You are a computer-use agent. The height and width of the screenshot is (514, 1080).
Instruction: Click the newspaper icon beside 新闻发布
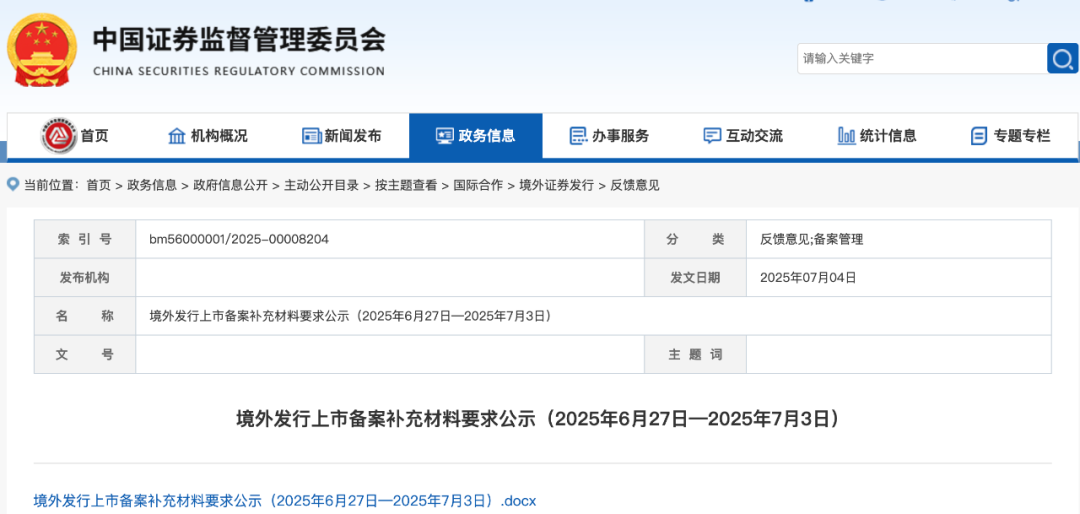click(x=311, y=136)
